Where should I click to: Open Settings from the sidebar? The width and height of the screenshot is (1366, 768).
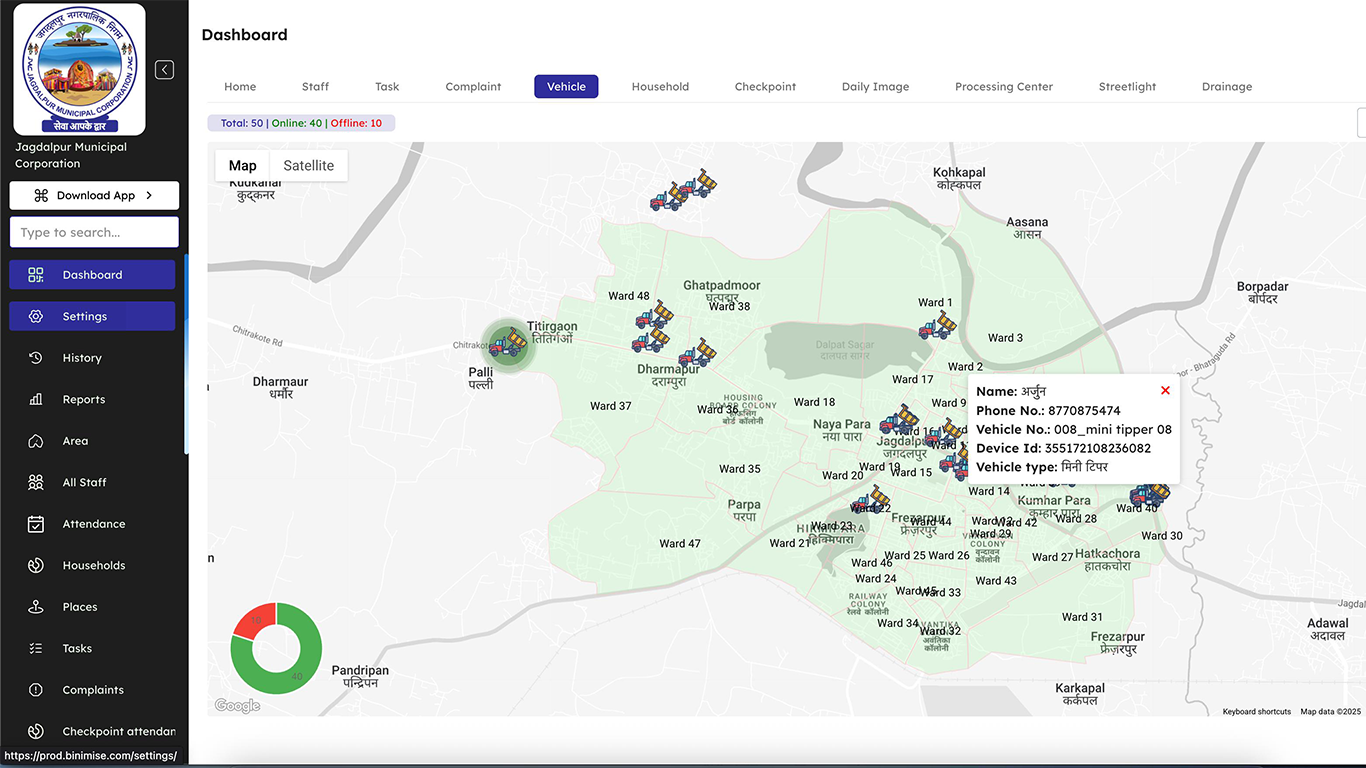(x=92, y=316)
